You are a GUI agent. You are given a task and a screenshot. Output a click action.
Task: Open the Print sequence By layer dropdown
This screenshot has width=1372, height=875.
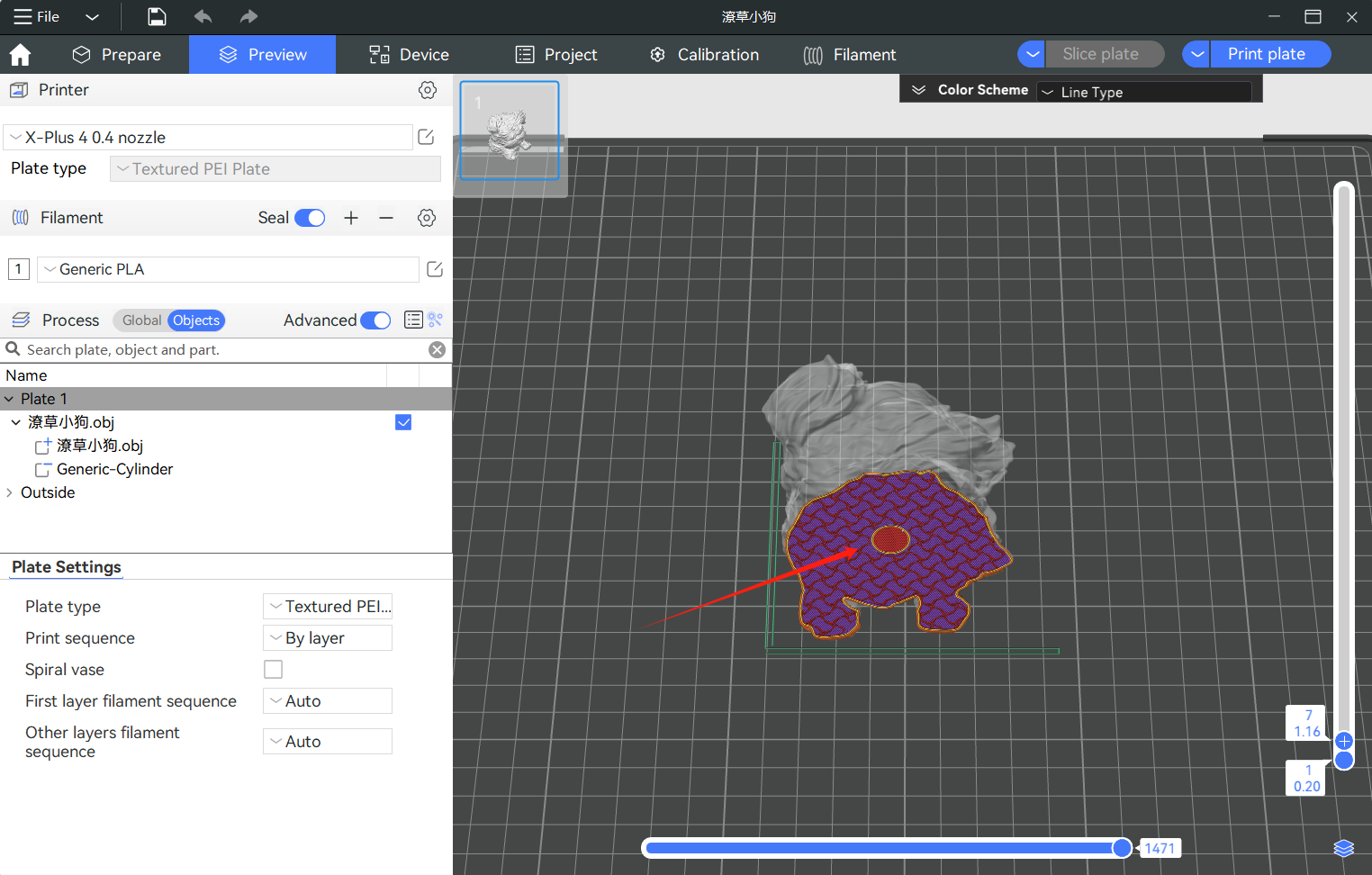pos(328,638)
